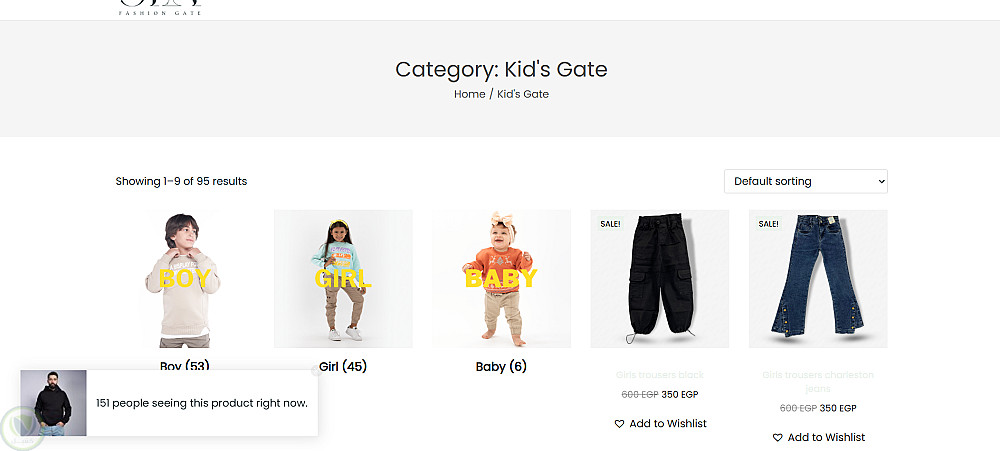Click heart icon under Girls trousers black
Screen dimensions: 1000x451
619,424
